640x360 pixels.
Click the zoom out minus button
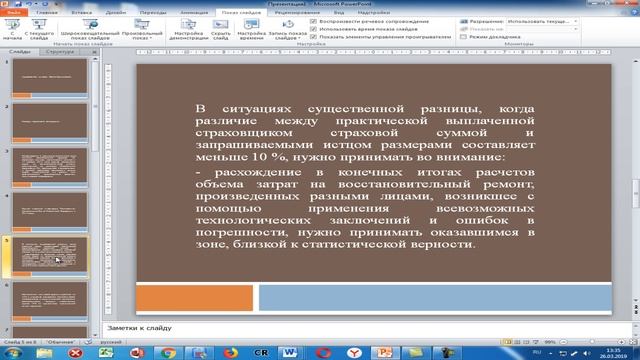pyautogui.click(x=563, y=342)
